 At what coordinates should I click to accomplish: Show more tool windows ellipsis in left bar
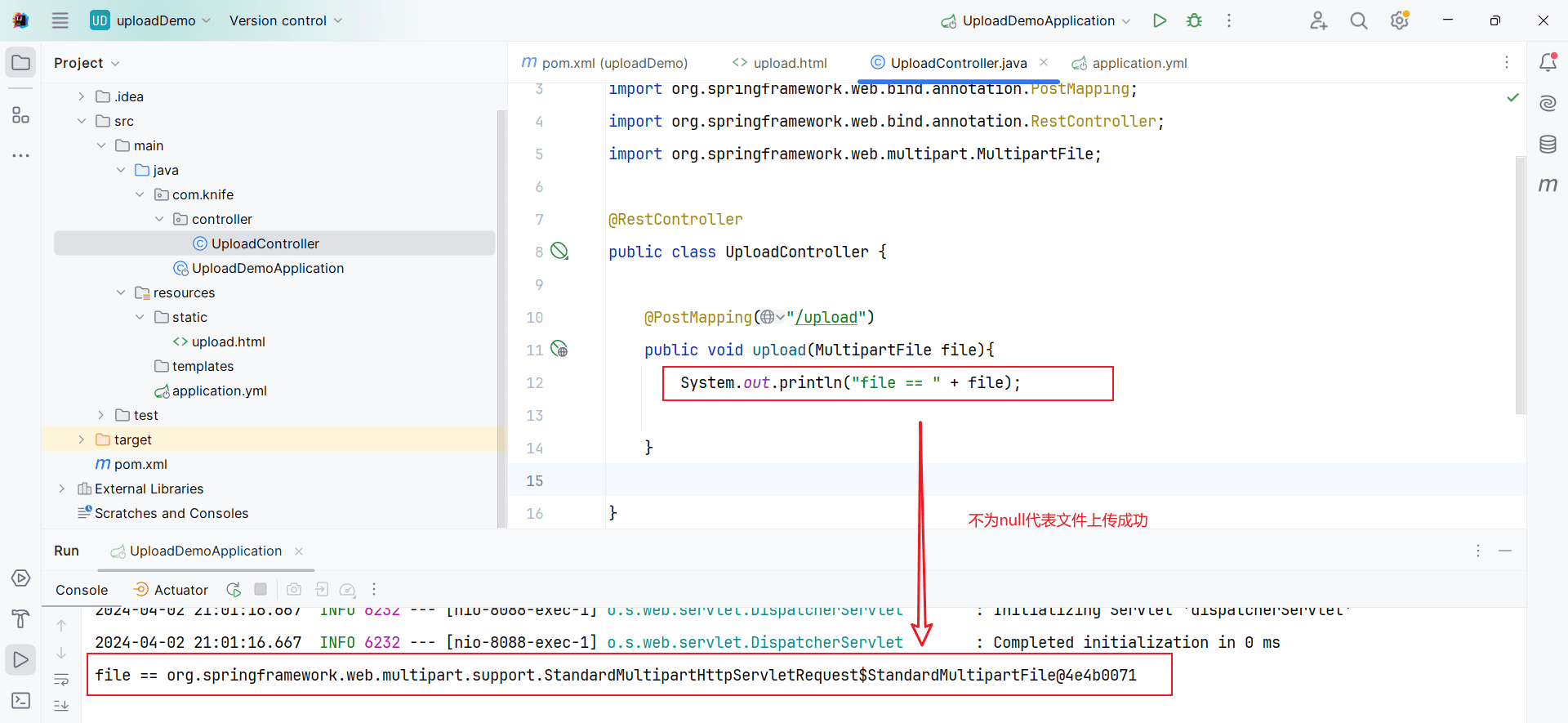tap(20, 155)
